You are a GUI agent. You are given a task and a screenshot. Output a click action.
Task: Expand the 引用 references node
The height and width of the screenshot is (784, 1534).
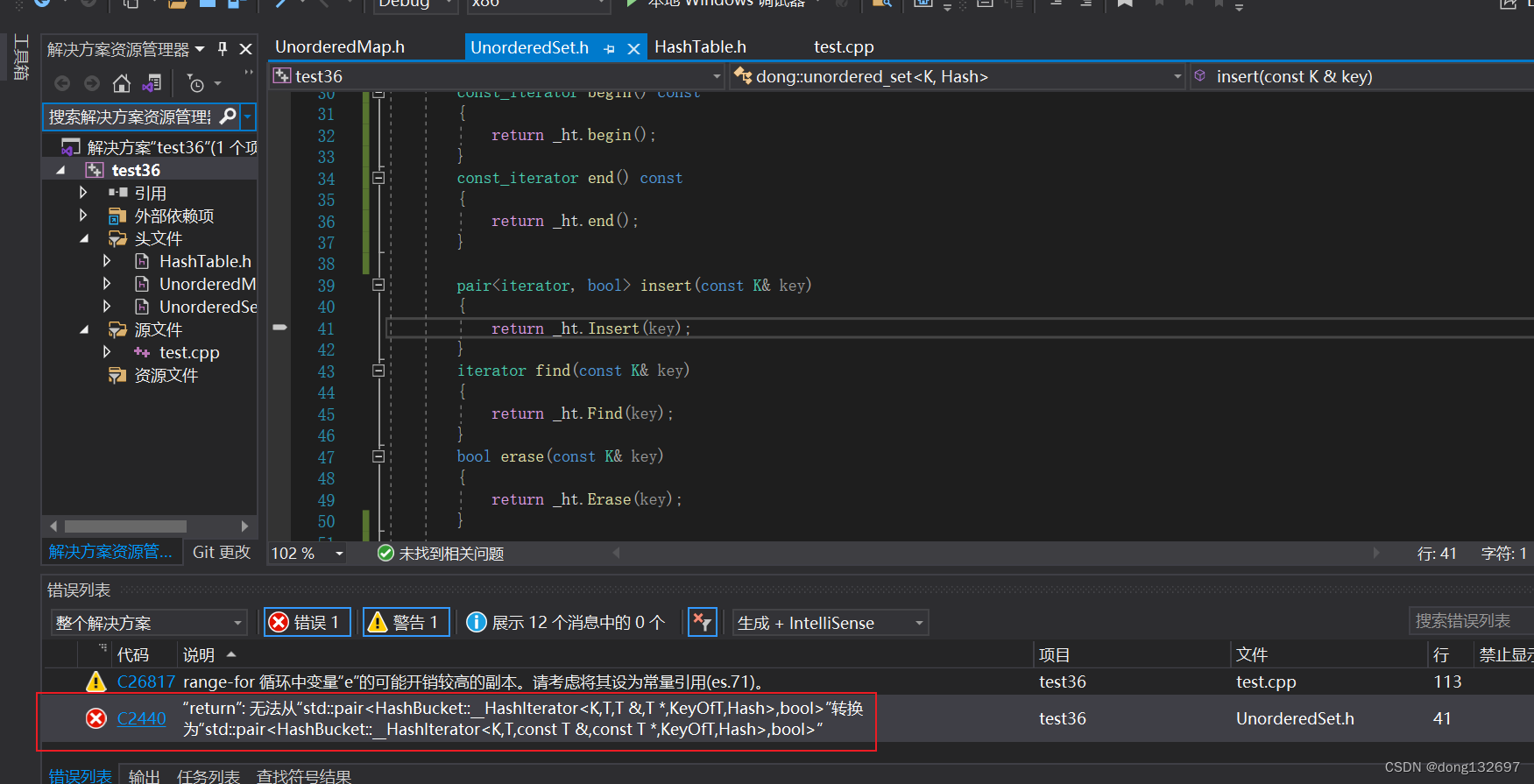(x=83, y=192)
